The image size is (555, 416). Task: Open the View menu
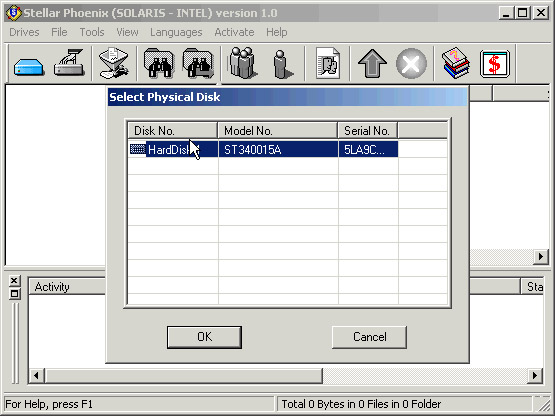tap(127, 32)
